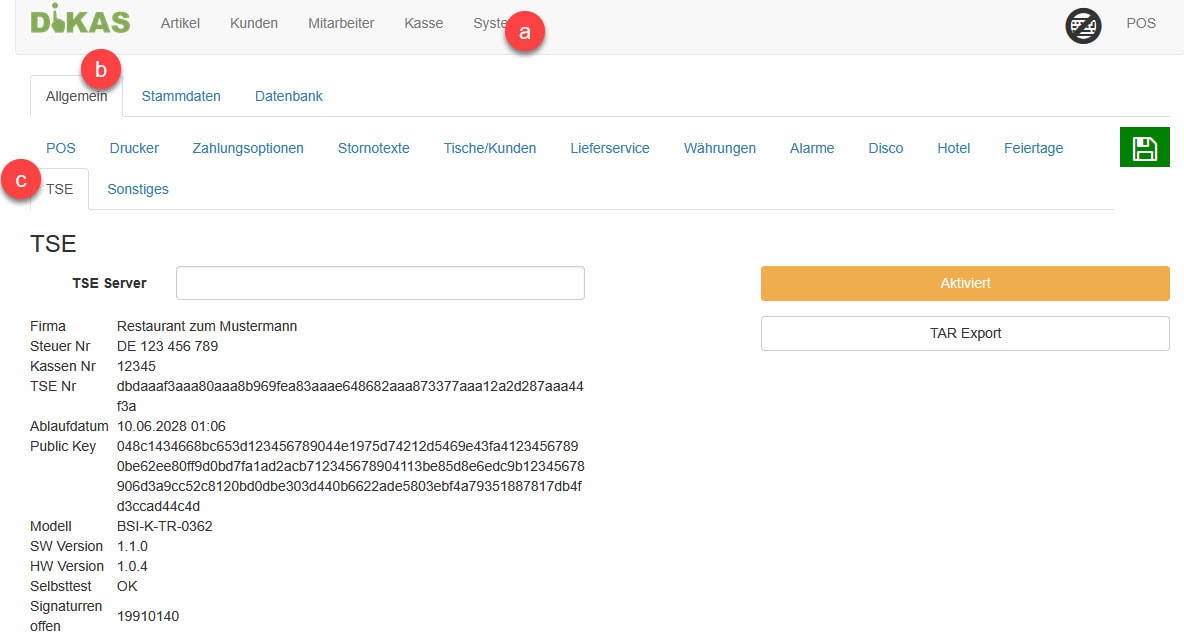Open the Kunden menu
Image resolution: width=1184 pixels, height=638 pixels.
pyautogui.click(x=254, y=23)
